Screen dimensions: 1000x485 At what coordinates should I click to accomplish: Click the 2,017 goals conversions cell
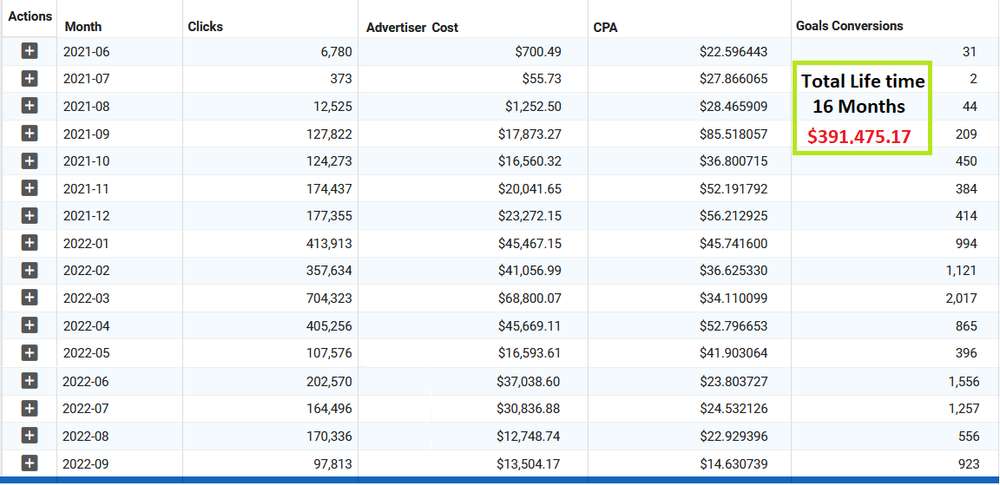click(x=956, y=298)
